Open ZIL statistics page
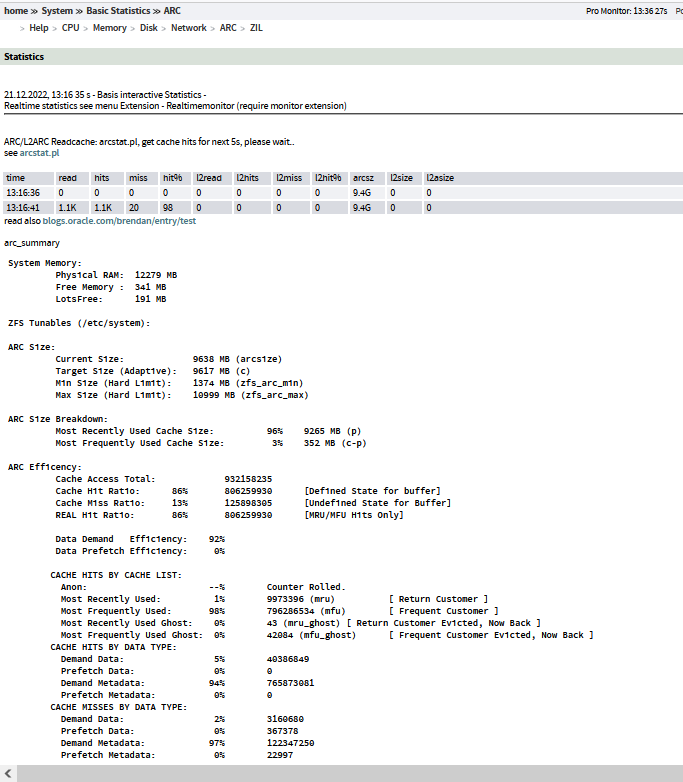 (x=257, y=28)
